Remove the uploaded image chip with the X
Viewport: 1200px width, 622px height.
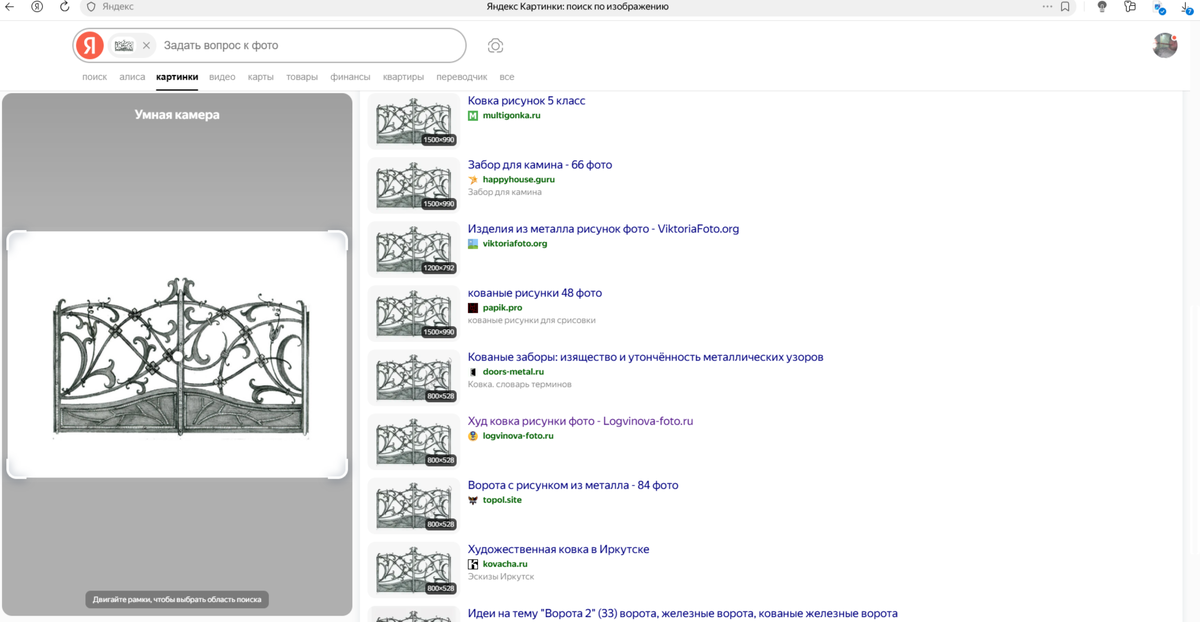[x=146, y=45]
